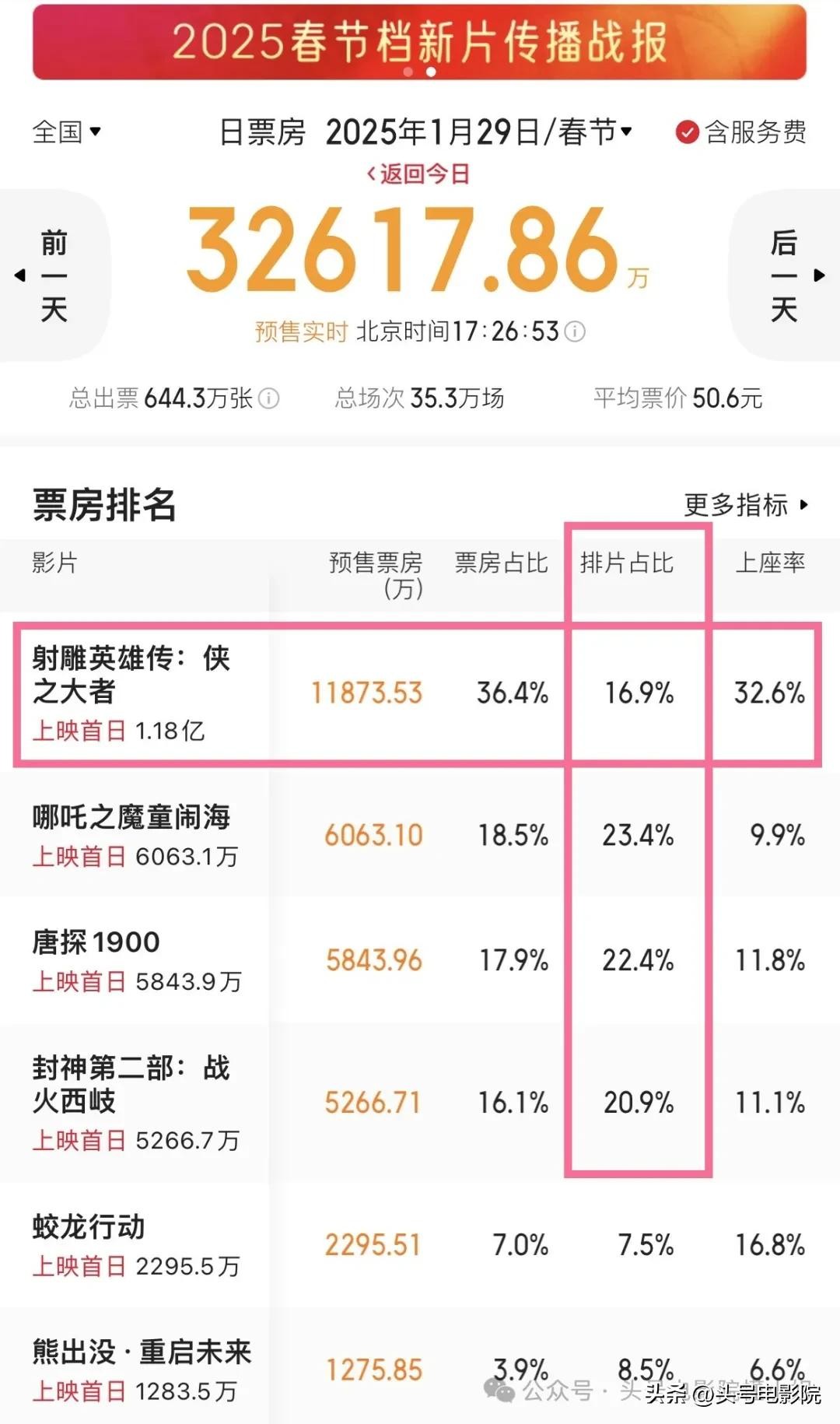Open 哪吒之魔童闹海 movie details
The height and width of the screenshot is (1424, 840).
click(x=131, y=818)
